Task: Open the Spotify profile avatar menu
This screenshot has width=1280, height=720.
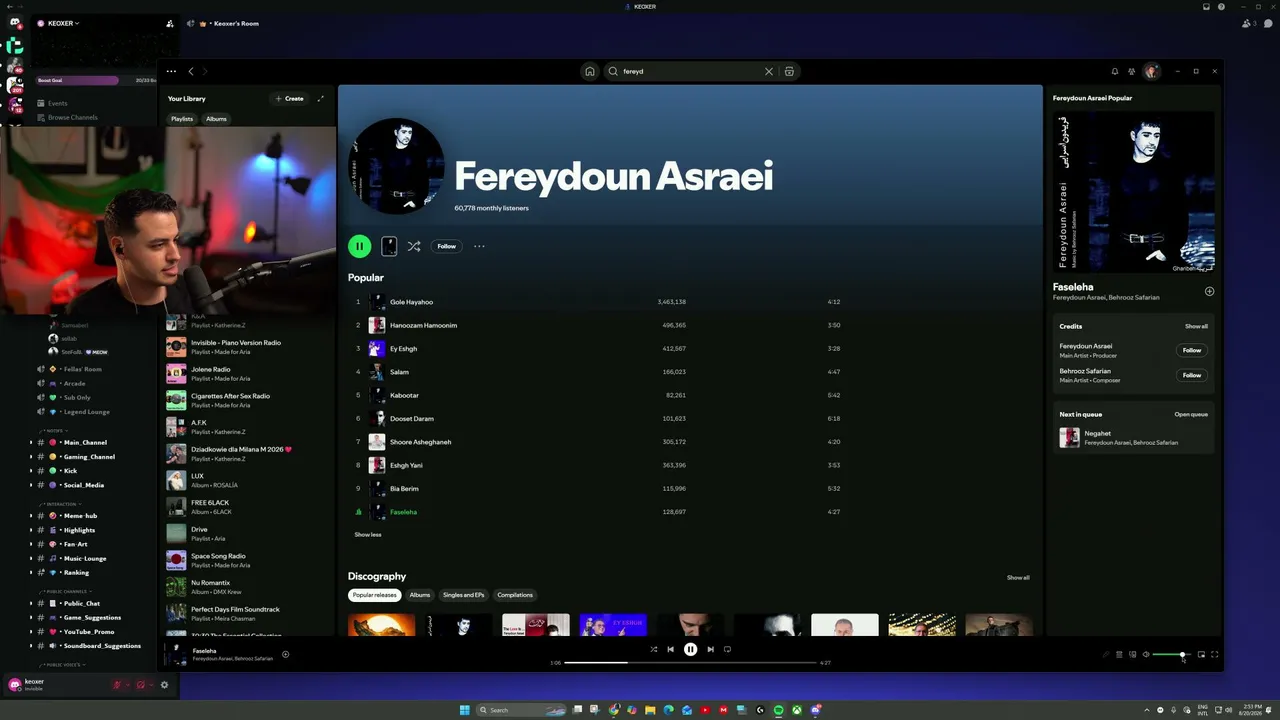Action: (x=1152, y=71)
